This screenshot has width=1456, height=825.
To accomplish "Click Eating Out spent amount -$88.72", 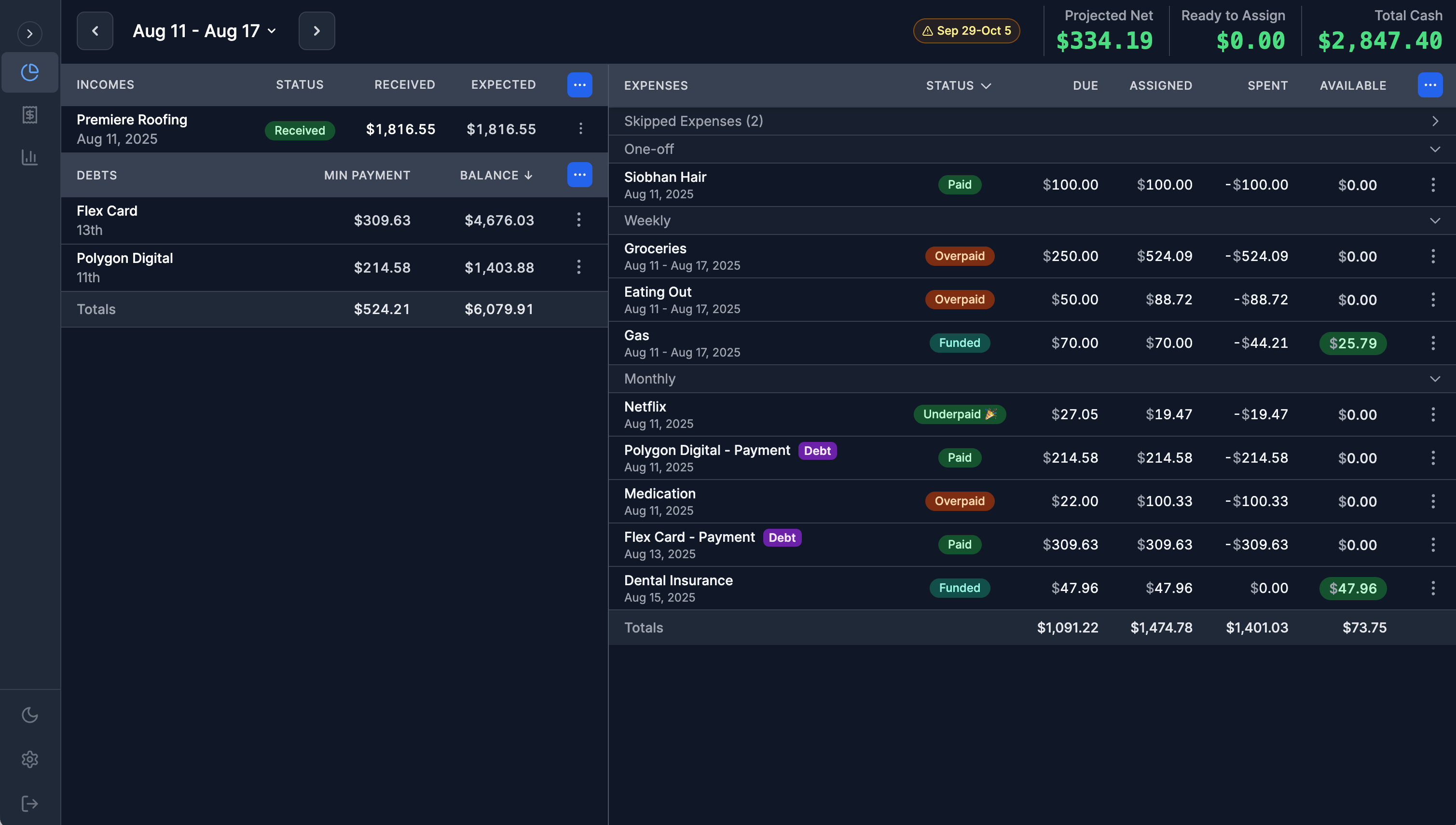I will click(x=1261, y=299).
